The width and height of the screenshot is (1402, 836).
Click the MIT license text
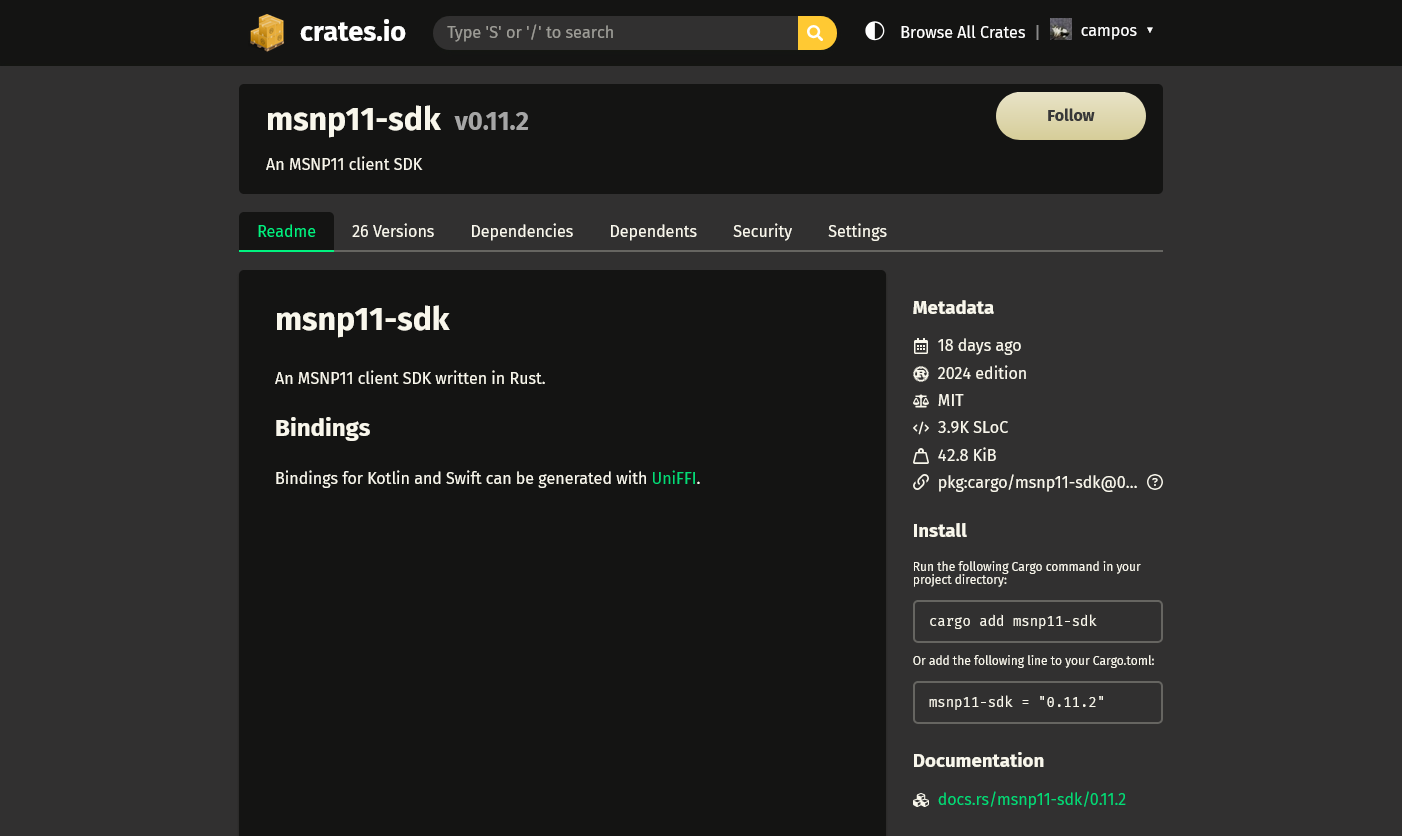click(x=951, y=400)
